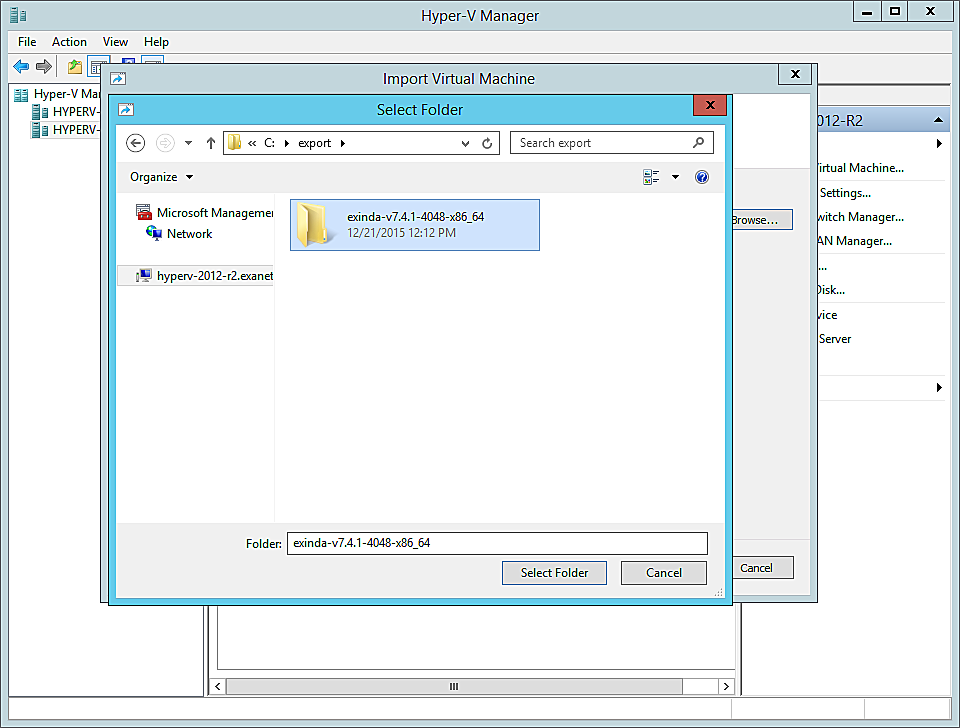Select the exinda-v7.4.1-4048-x86_64 folder icon
Image resolution: width=960 pixels, height=728 pixels.
point(317,225)
